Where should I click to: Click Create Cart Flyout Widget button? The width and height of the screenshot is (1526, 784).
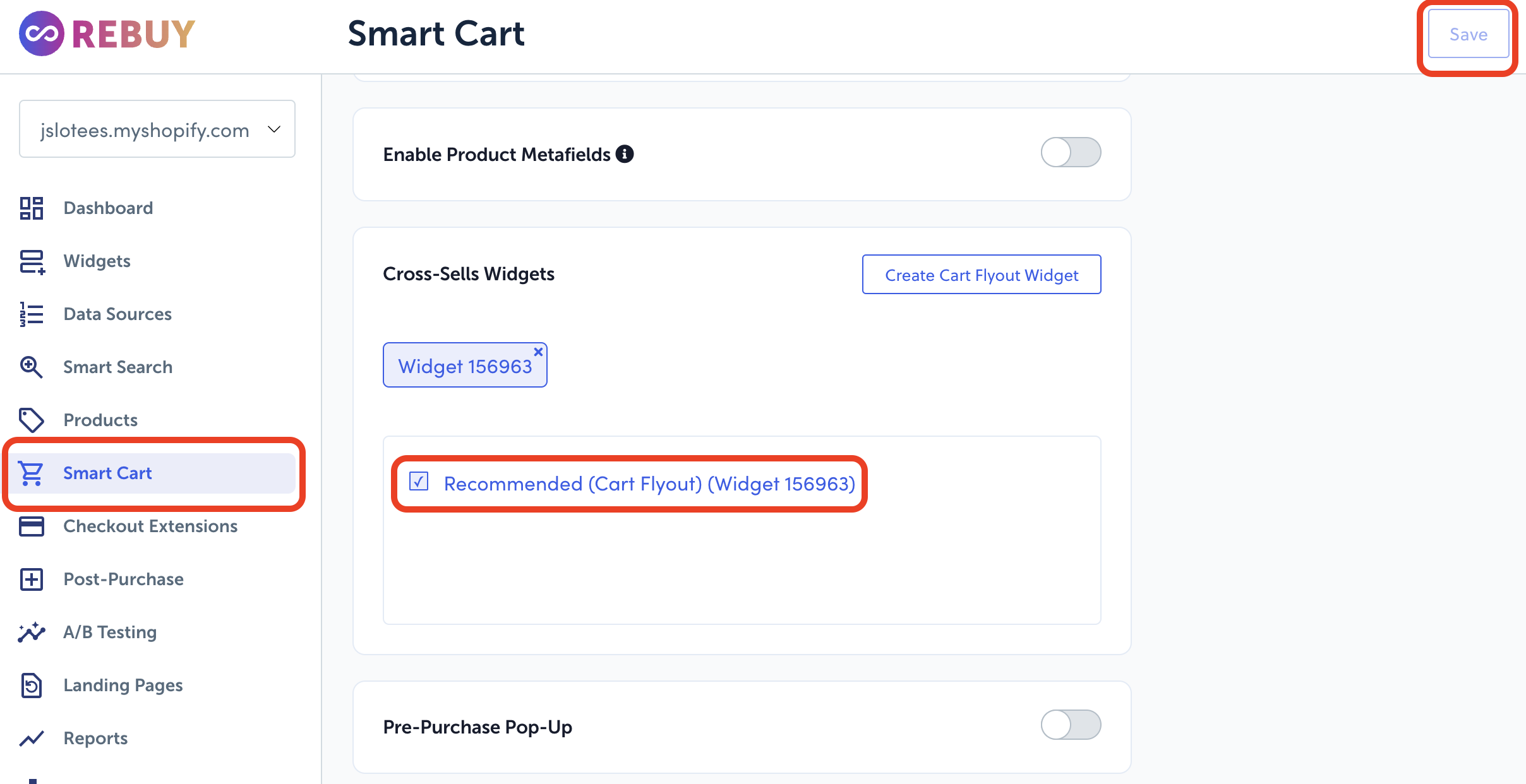point(982,275)
